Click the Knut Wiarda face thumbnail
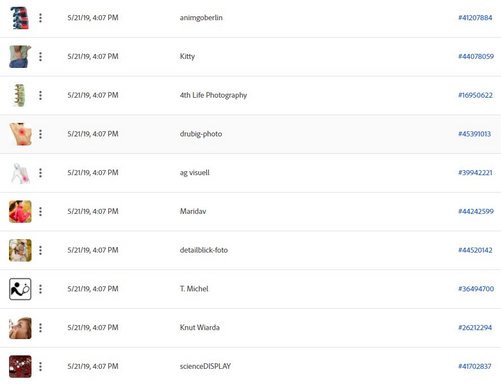Image resolution: width=501 pixels, height=384 pixels. 20,328
